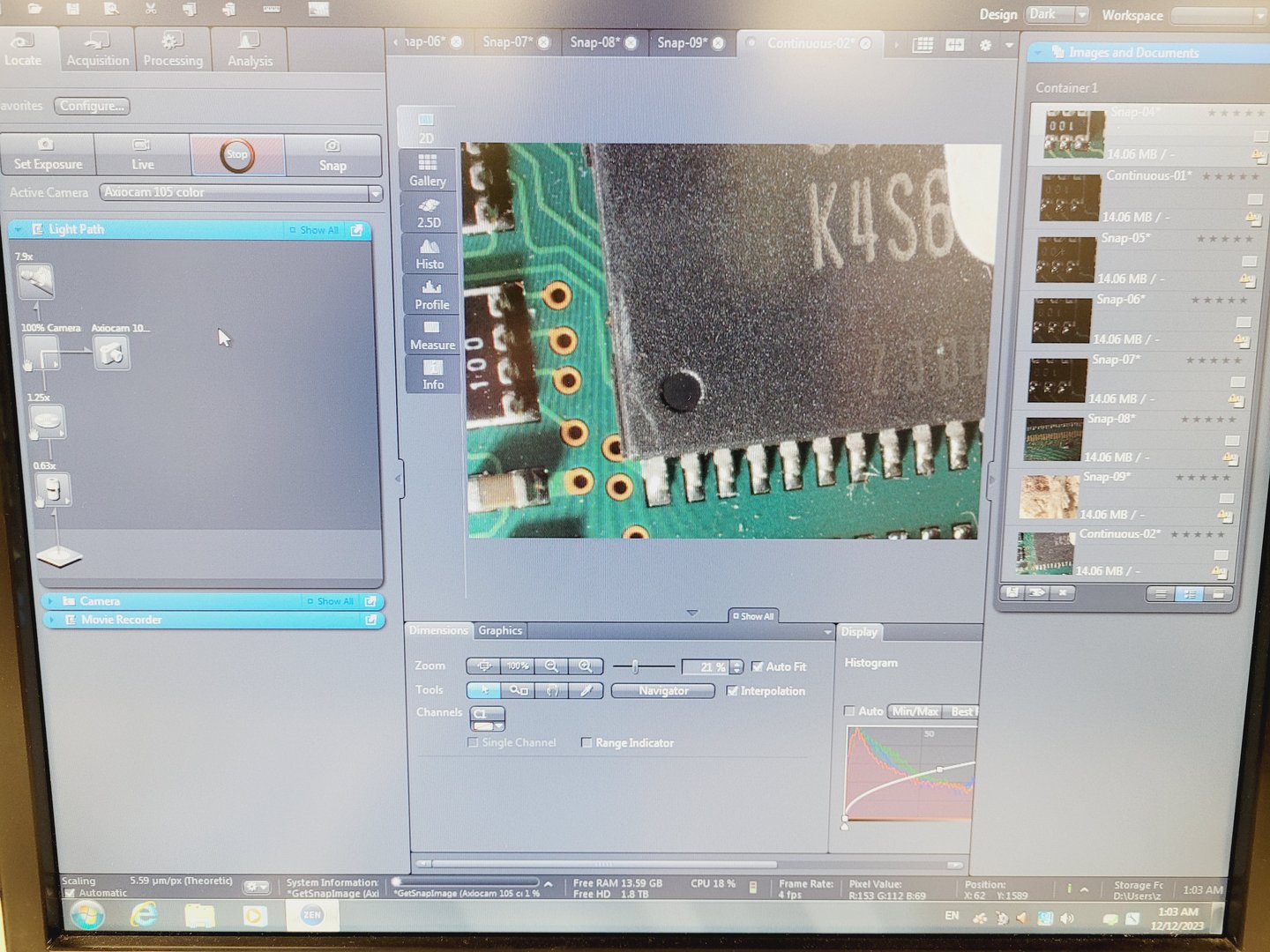Toggle the Automatic scaling checkbox

pyautogui.click(x=70, y=893)
